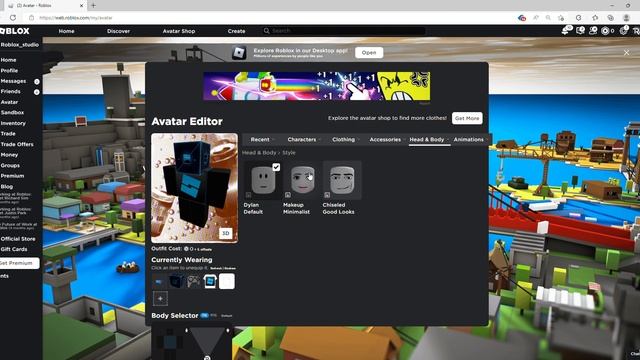The image size is (640, 360).
Task: Click the small icon below Chiseled Good Looks head
Action: (x=327, y=195)
